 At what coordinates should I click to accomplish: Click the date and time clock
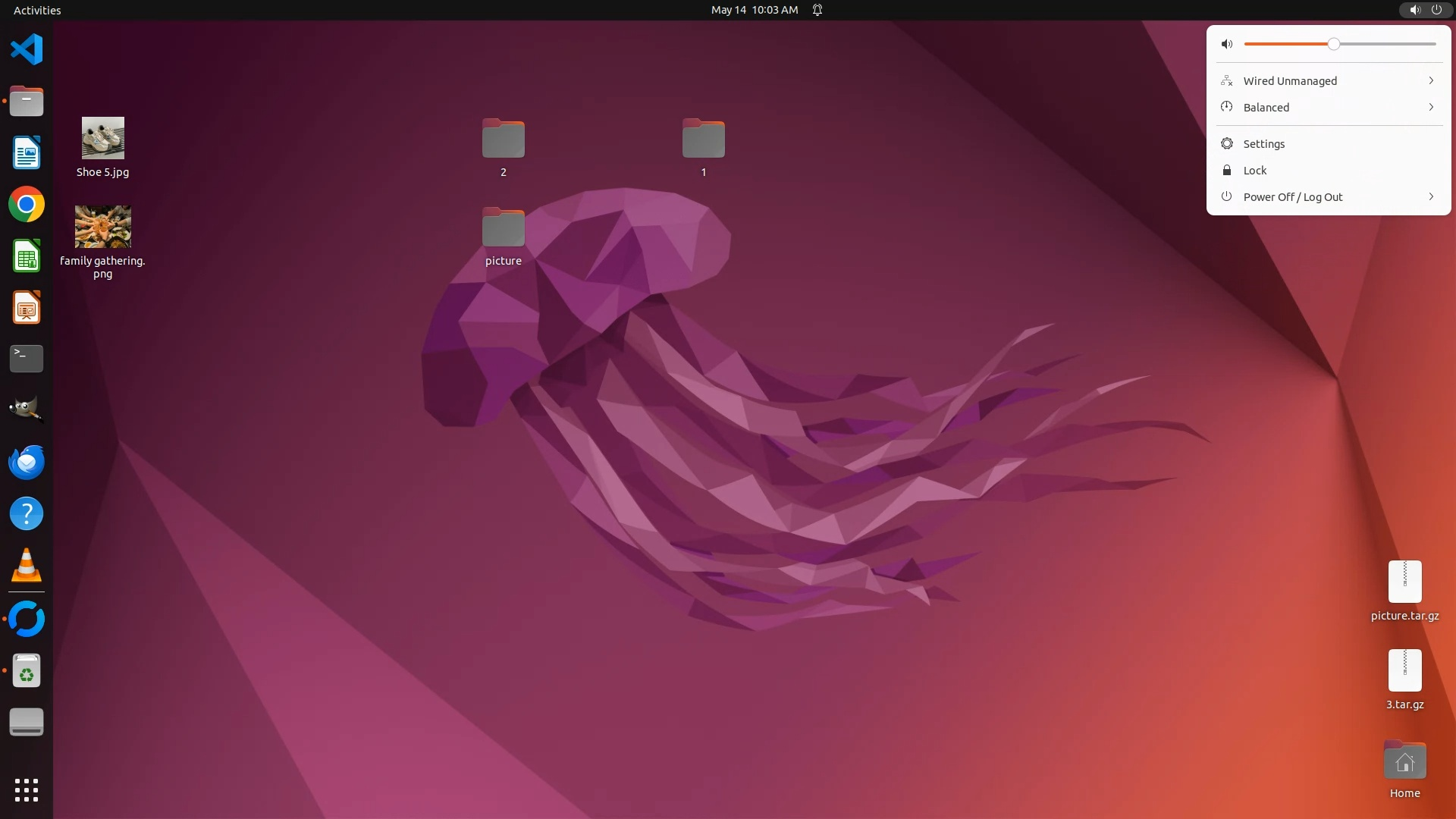coord(754,10)
